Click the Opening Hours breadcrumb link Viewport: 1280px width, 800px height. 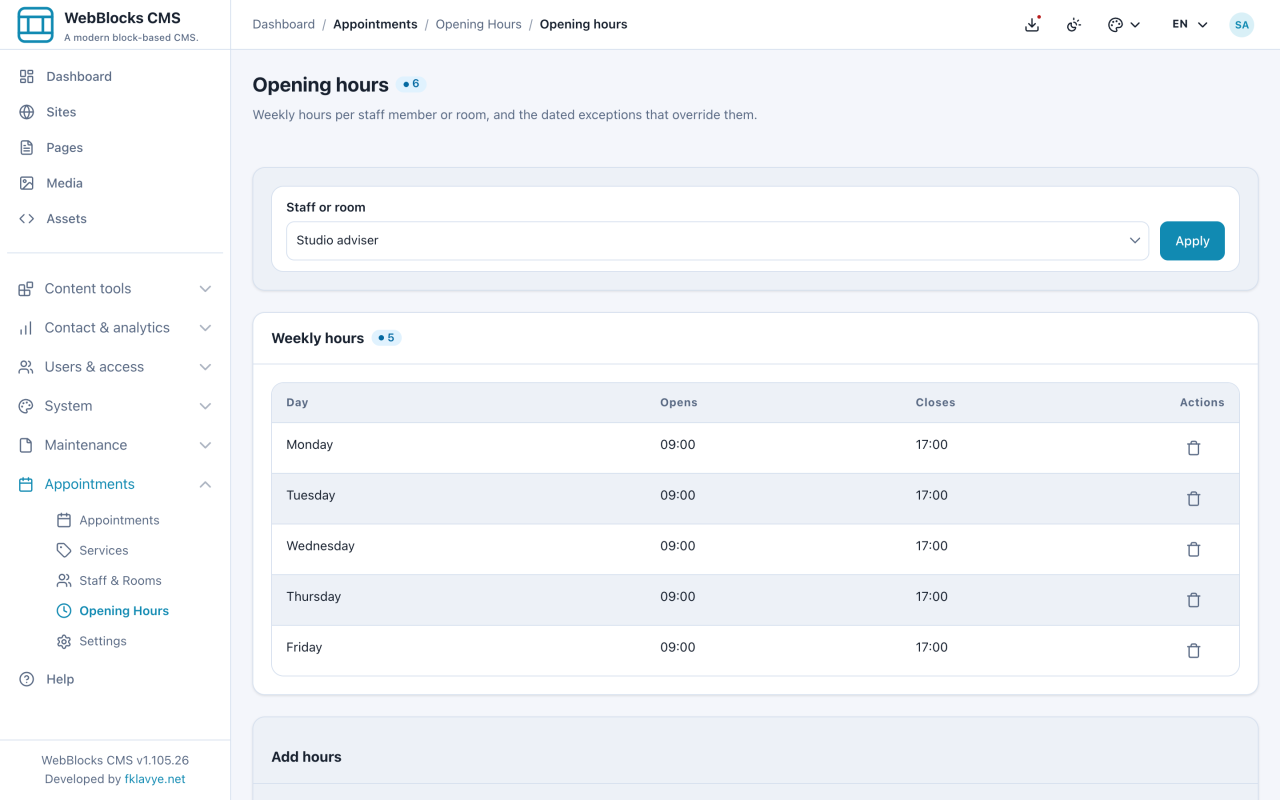(478, 24)
